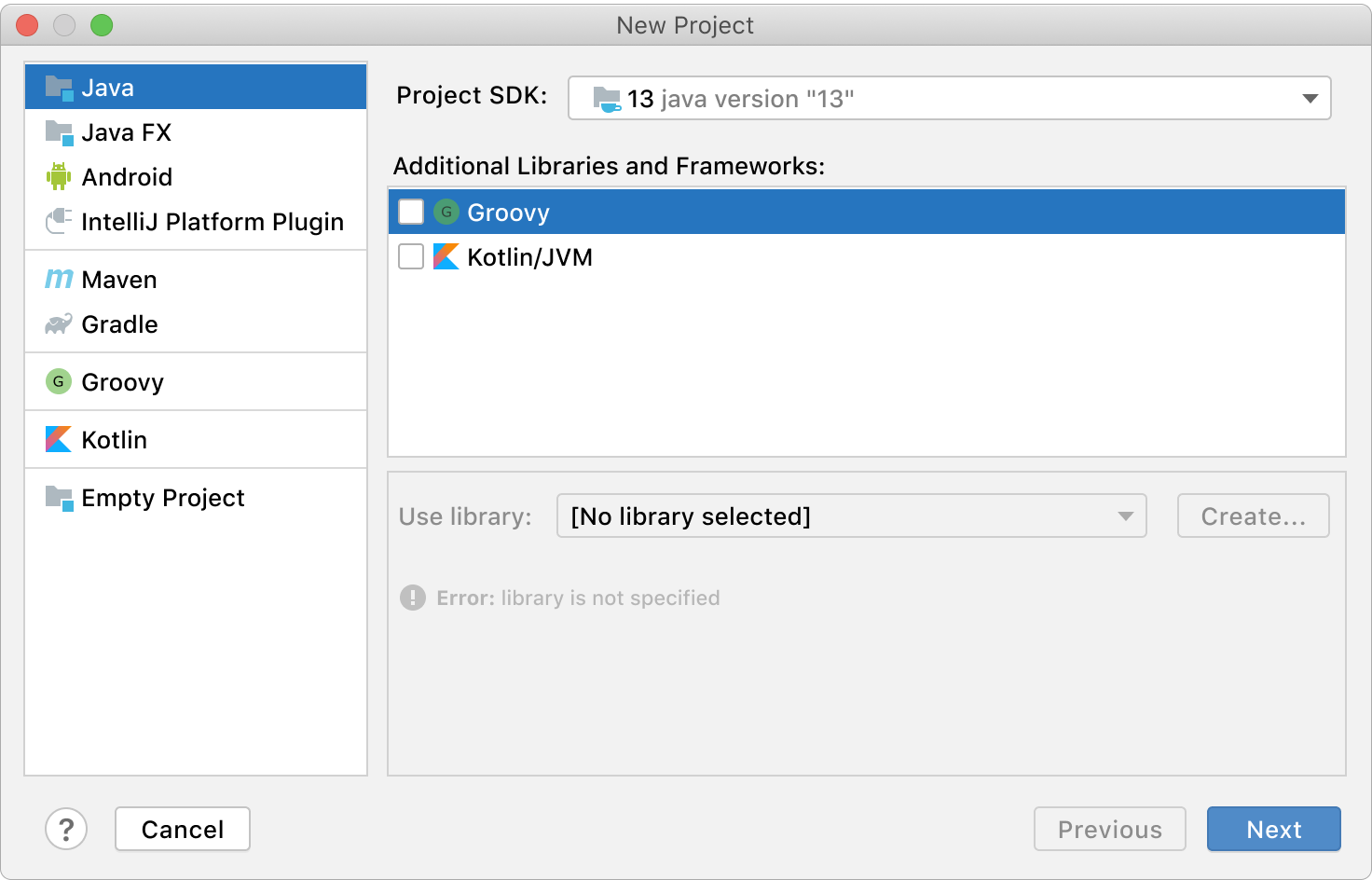Click the Kotlin logo in left sidebar

pyautogui.click(x=59, y=439)
